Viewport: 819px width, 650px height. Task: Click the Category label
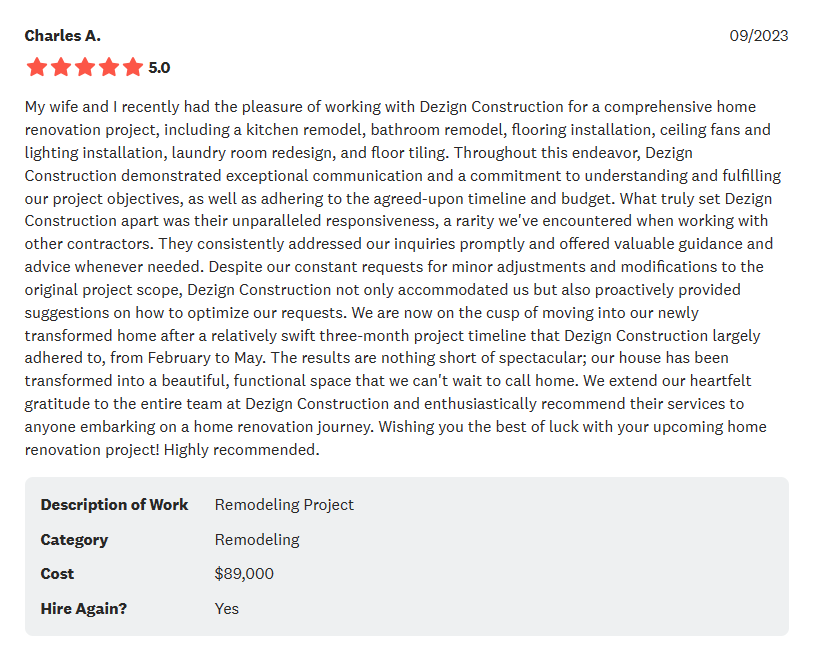pyautogui.click(x=74, y=540)
